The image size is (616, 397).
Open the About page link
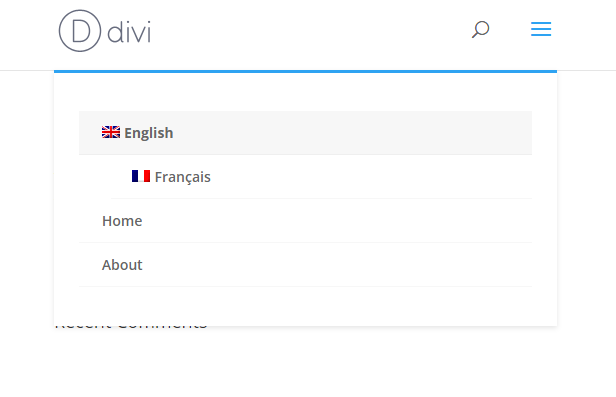click(x=122, y=265)
